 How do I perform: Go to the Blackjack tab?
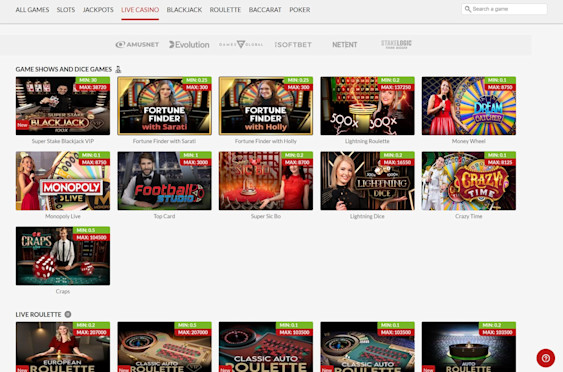coord(184,10)
